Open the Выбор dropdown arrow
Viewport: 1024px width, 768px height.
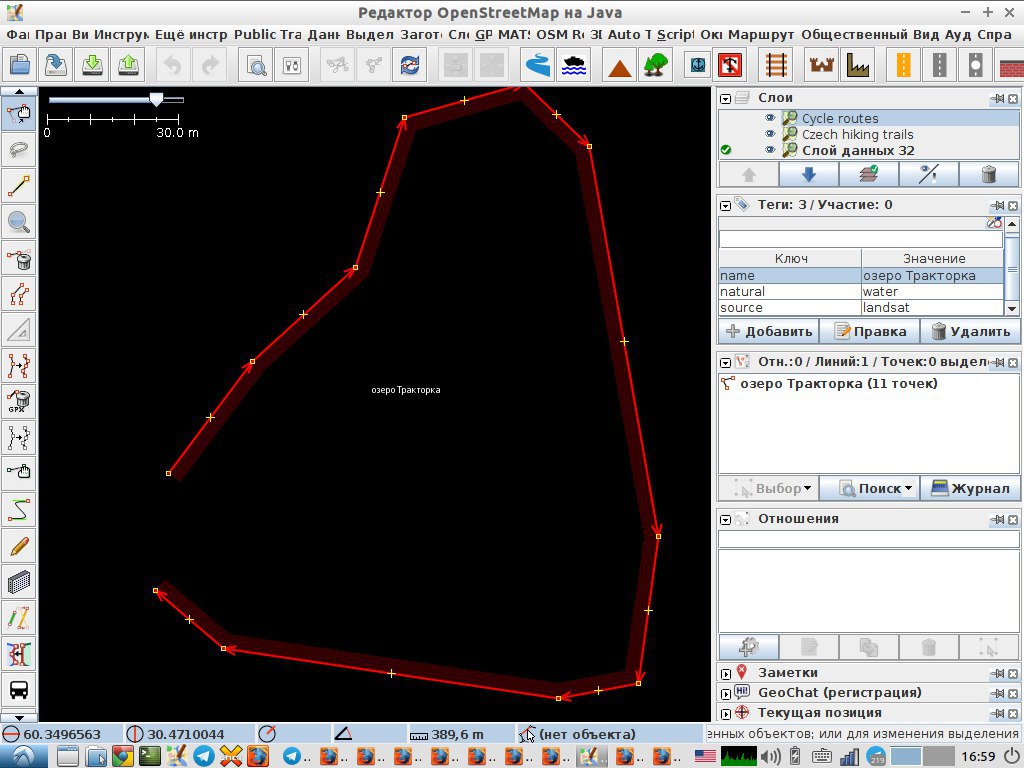[807, 488]
